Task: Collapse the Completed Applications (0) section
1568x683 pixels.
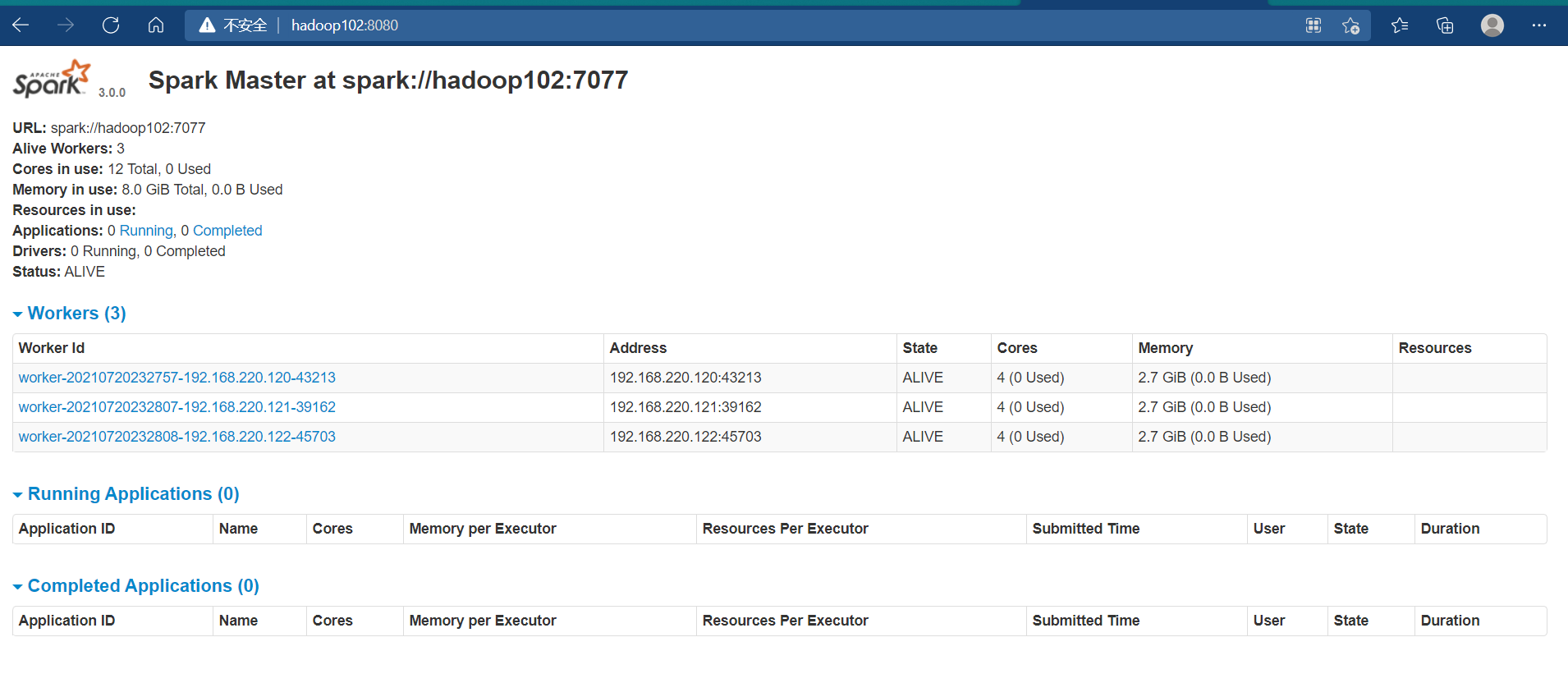Action: (x=135, y=585)
